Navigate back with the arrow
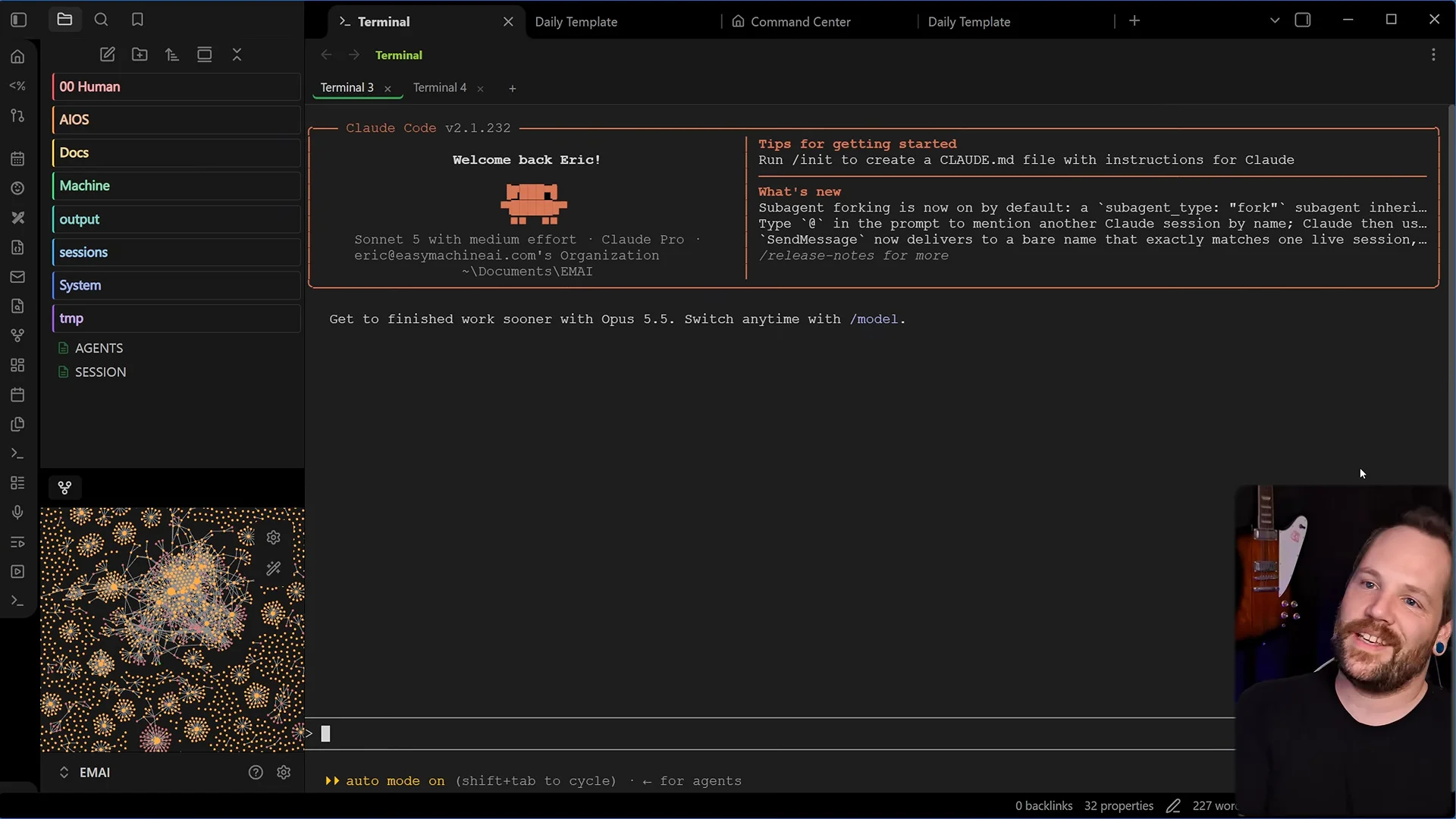1456x819 pixels. pos(326,55)
